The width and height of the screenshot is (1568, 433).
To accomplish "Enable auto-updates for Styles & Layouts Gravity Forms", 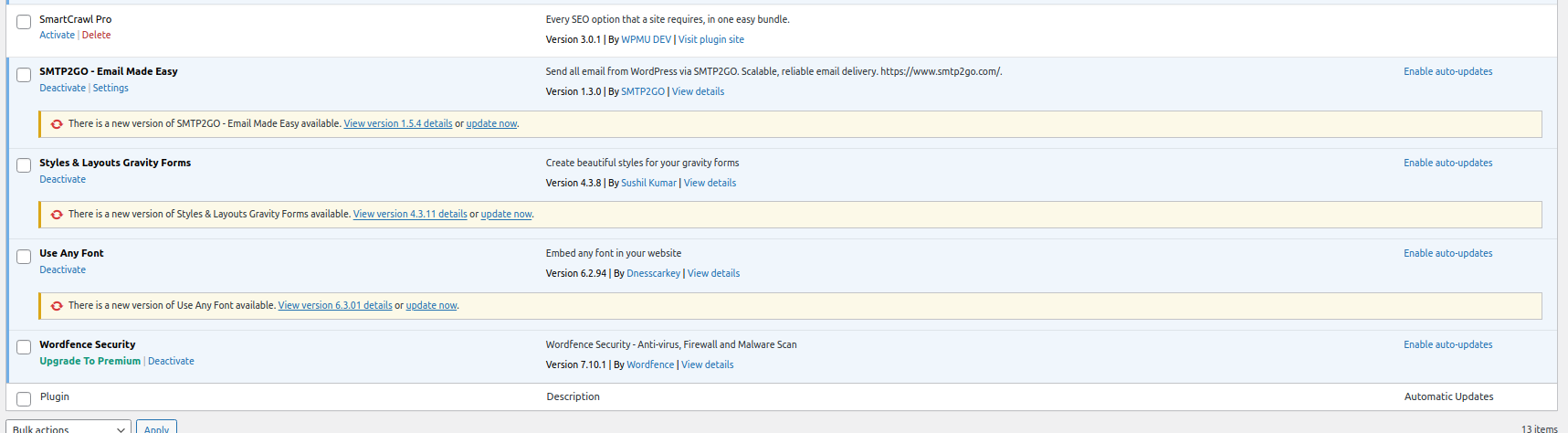I will pos(1447,164).
